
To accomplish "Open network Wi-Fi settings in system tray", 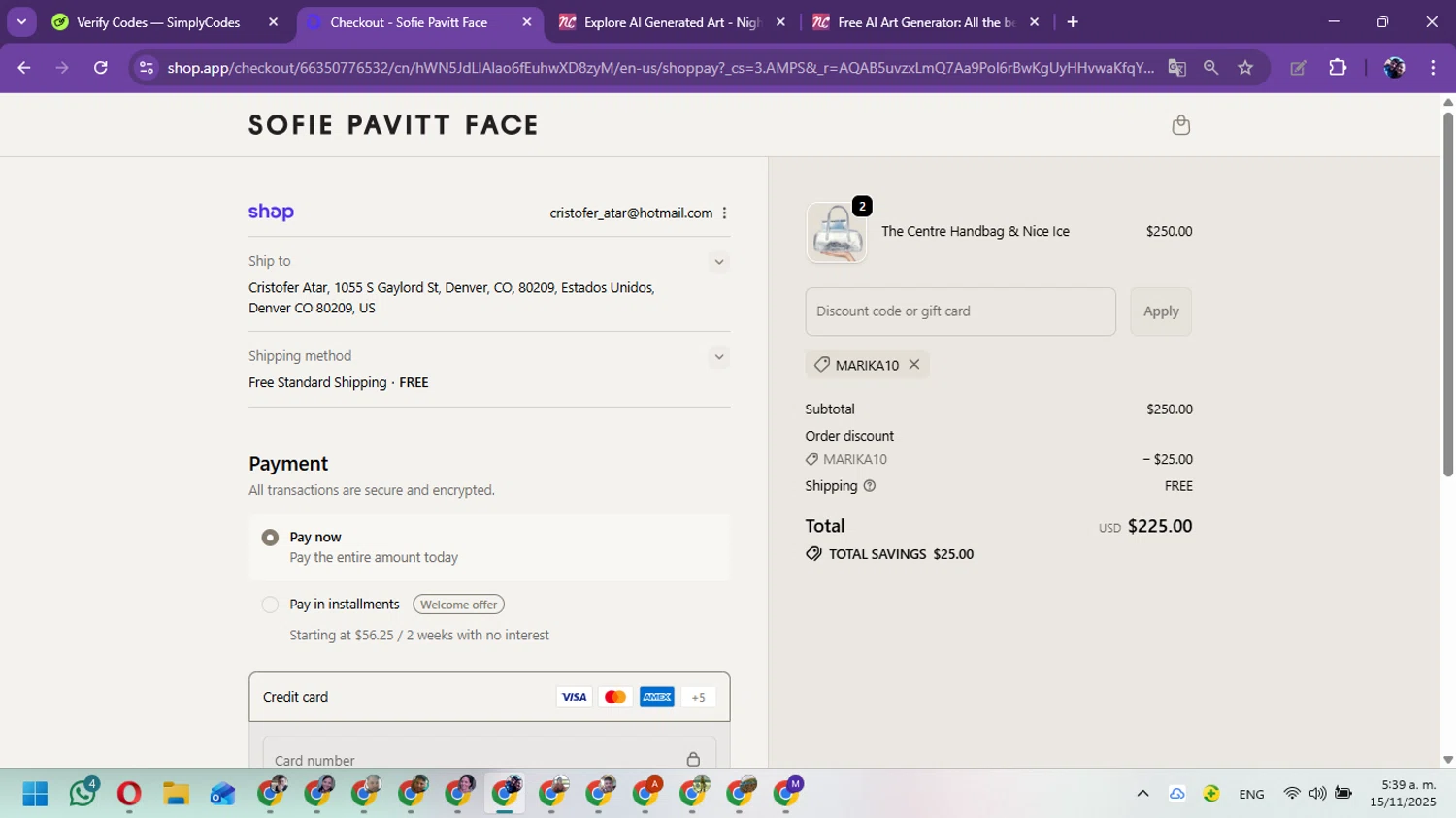I will click(x=1291, y=794).
